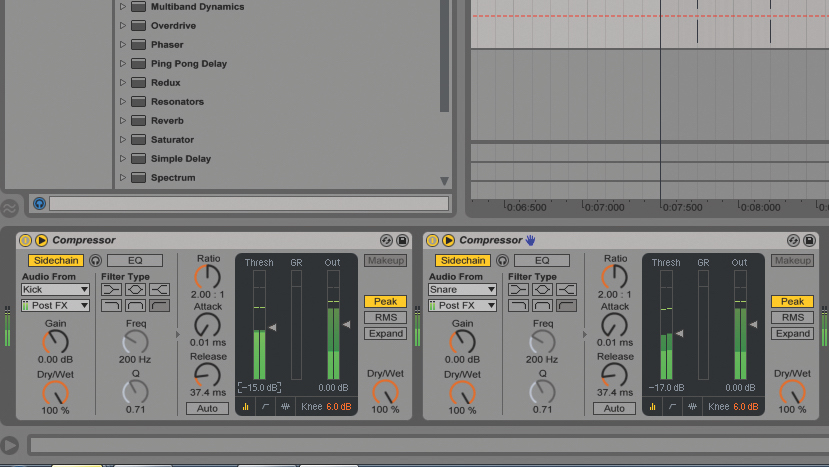Select band pass filter type in Kick compressor
The width and height of the screenshot is (829, 467).
pos(135,305)
